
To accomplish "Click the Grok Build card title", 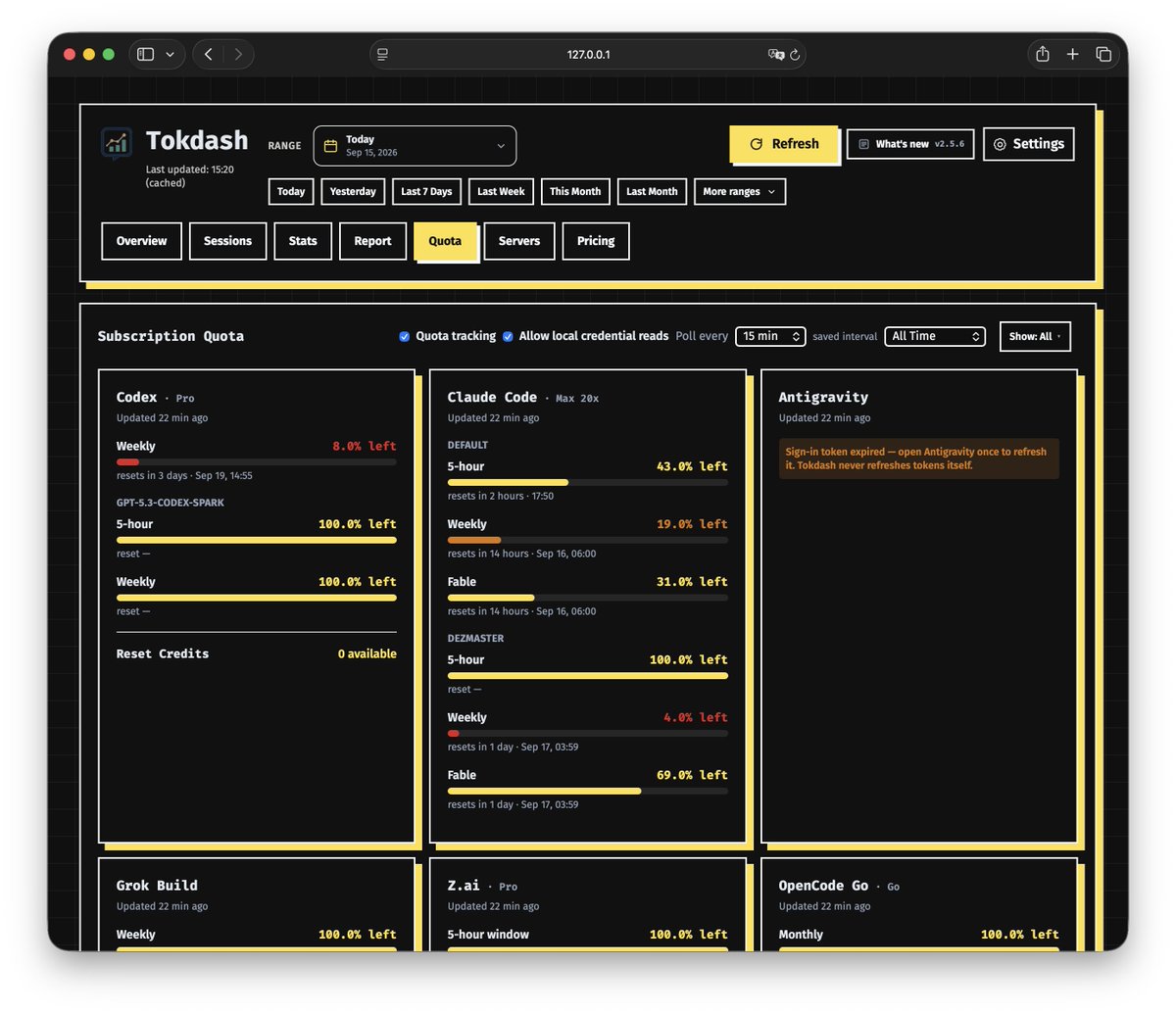I will (157, 885).
